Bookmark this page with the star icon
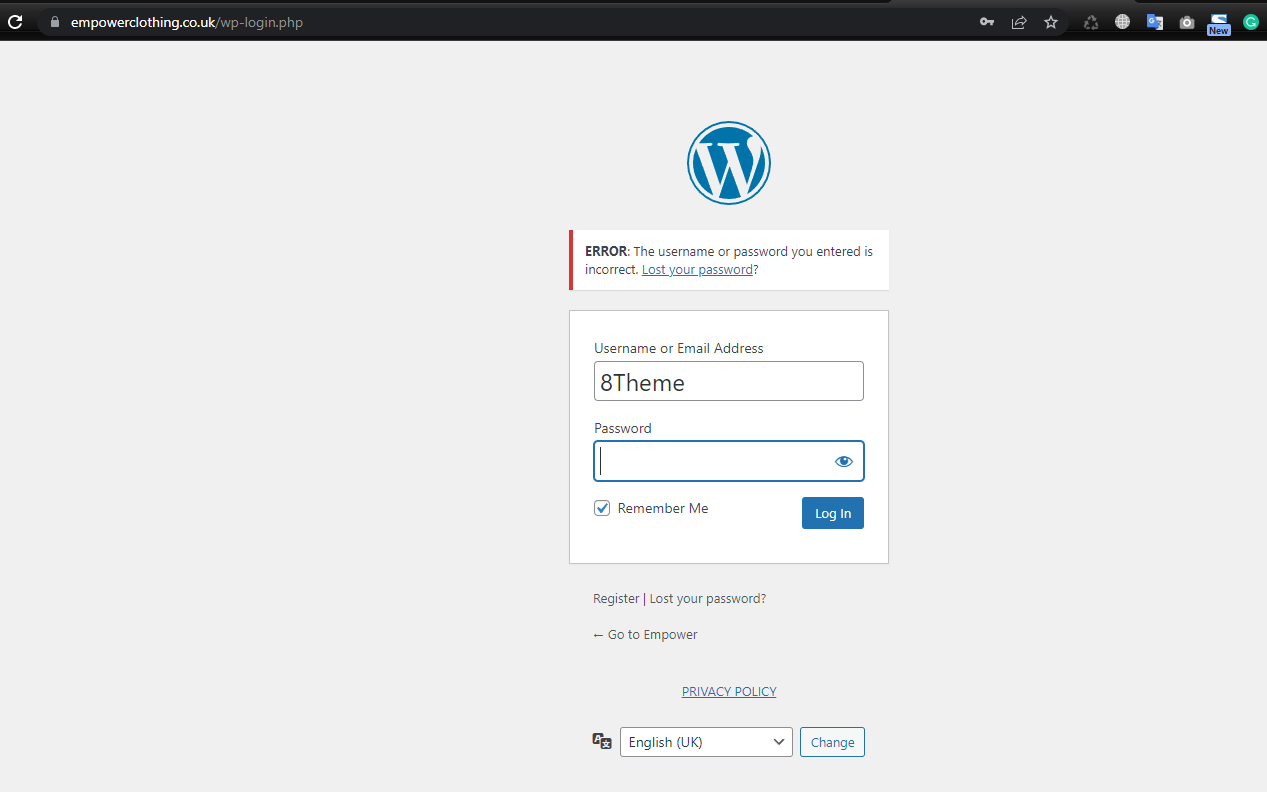This screenshot has width=1267, height=792. coord(1051,22)
